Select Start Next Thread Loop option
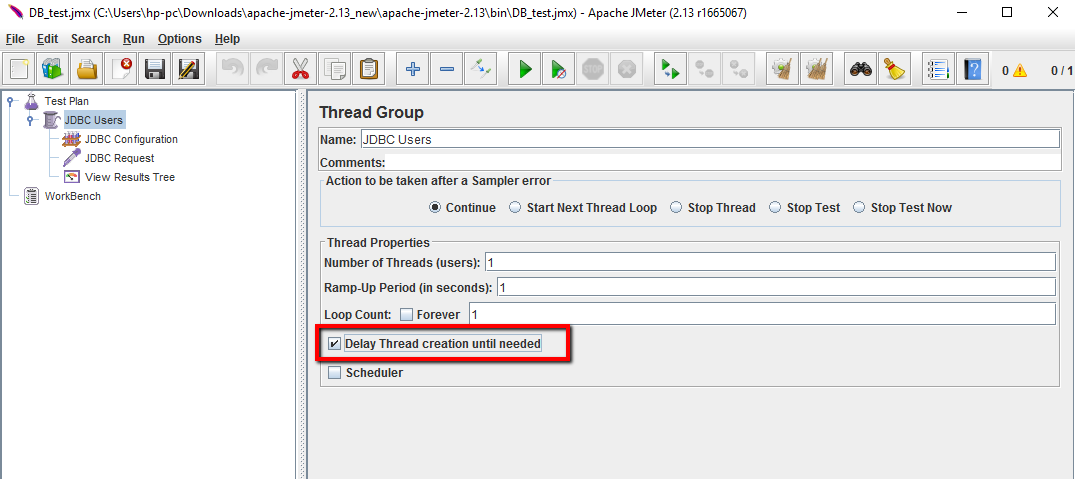The height and width of the screenshot is (479, 1075). pos(515,208)
